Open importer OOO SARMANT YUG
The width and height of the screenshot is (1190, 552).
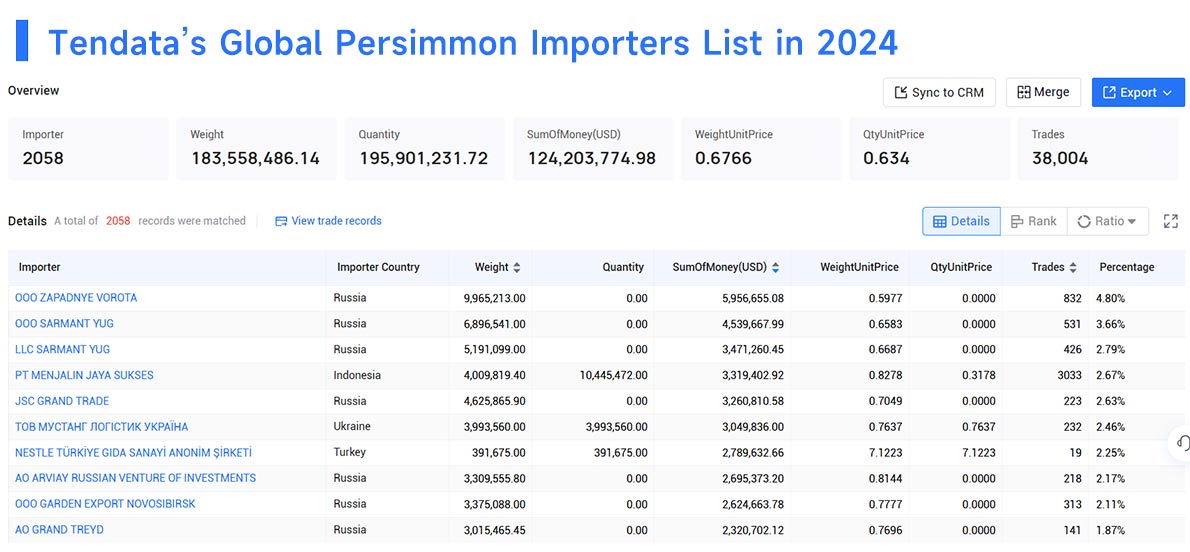(x=65, y=323)
